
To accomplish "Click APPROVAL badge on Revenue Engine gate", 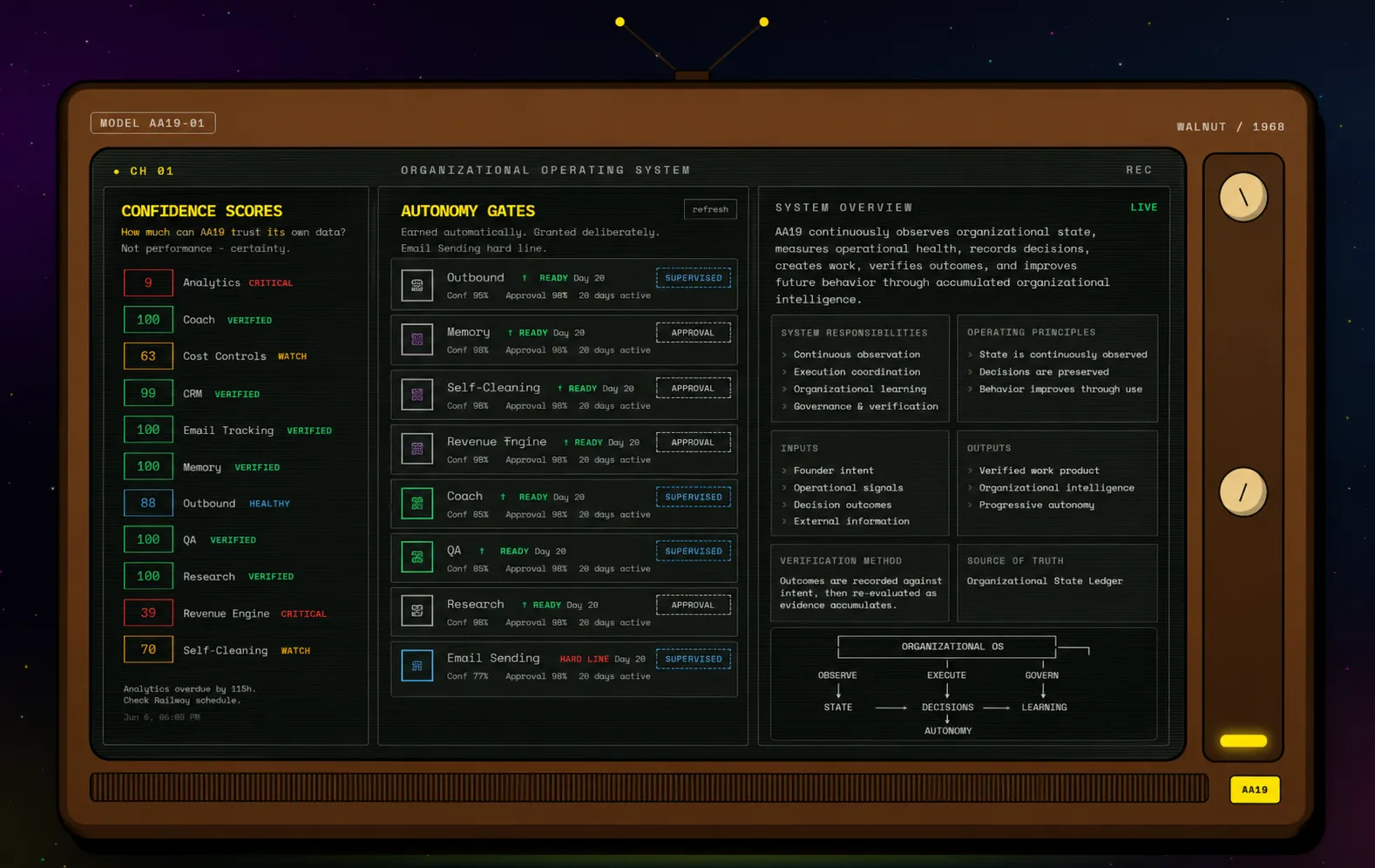I will [694, 442].
